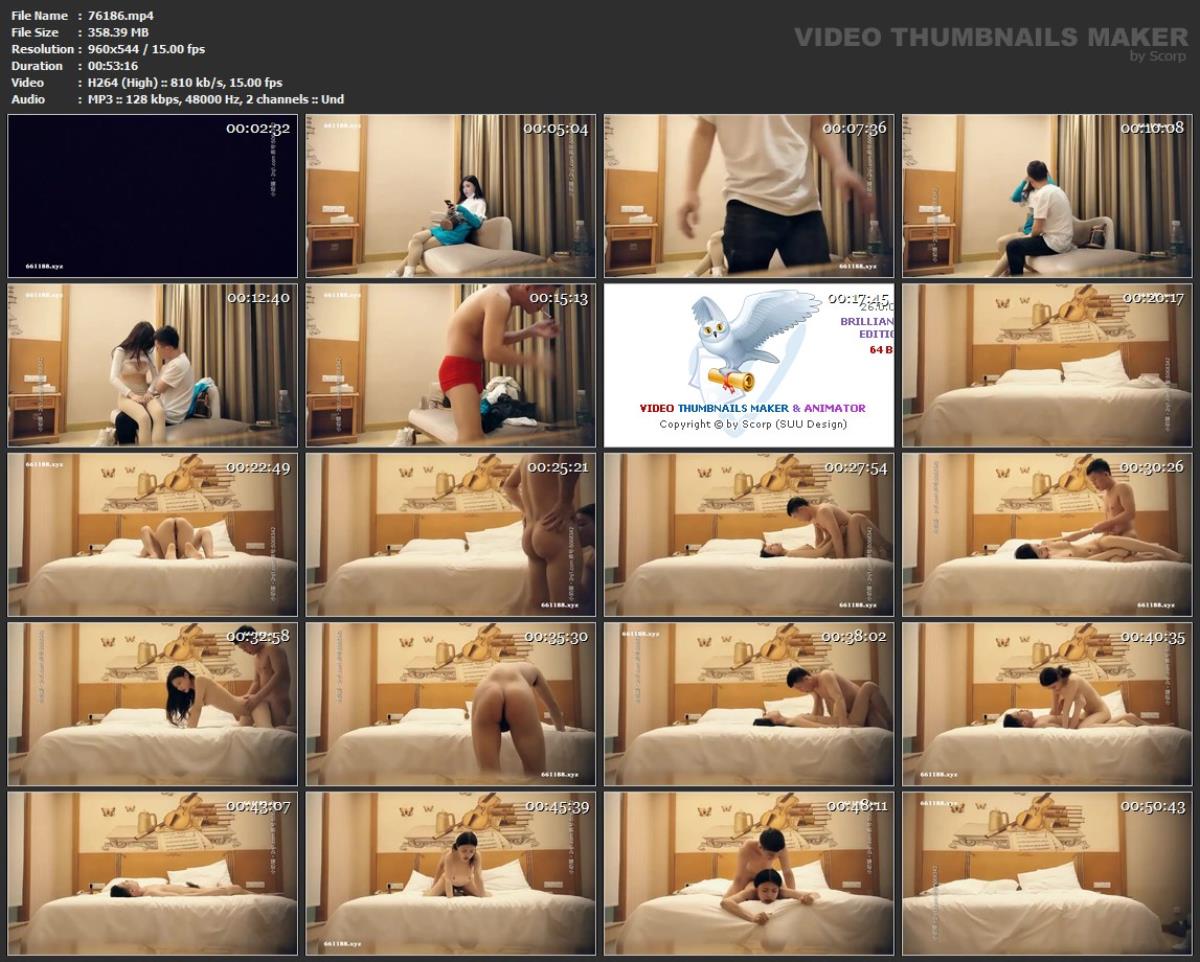
Task: Open the thumbnail at timestamp 00:17:45
Action: tap(751, 365)
